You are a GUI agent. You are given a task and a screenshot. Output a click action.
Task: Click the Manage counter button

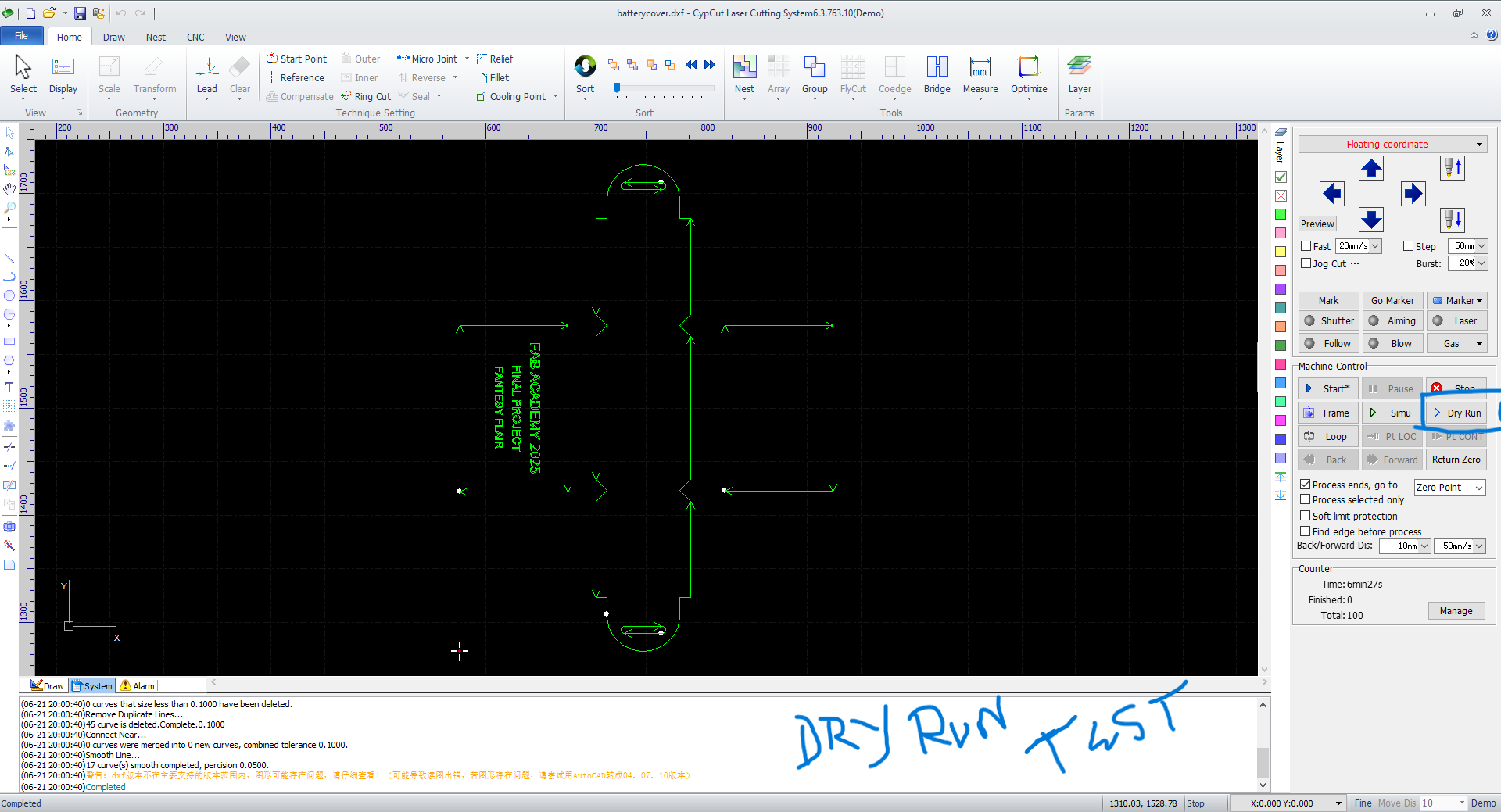point(1456,611)
